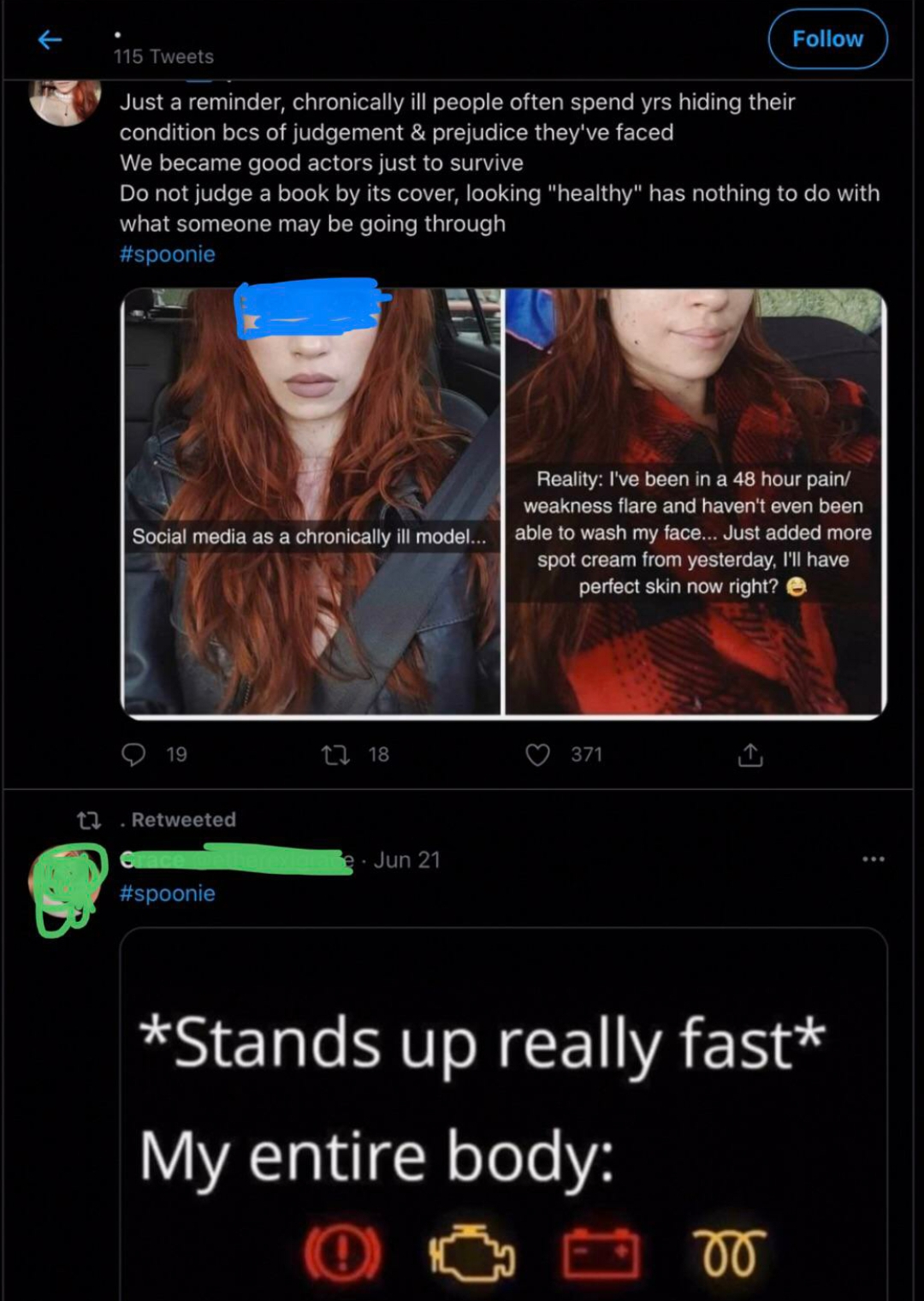Open #spoonie hashtag in retweeted post

(x=168, y=893)
